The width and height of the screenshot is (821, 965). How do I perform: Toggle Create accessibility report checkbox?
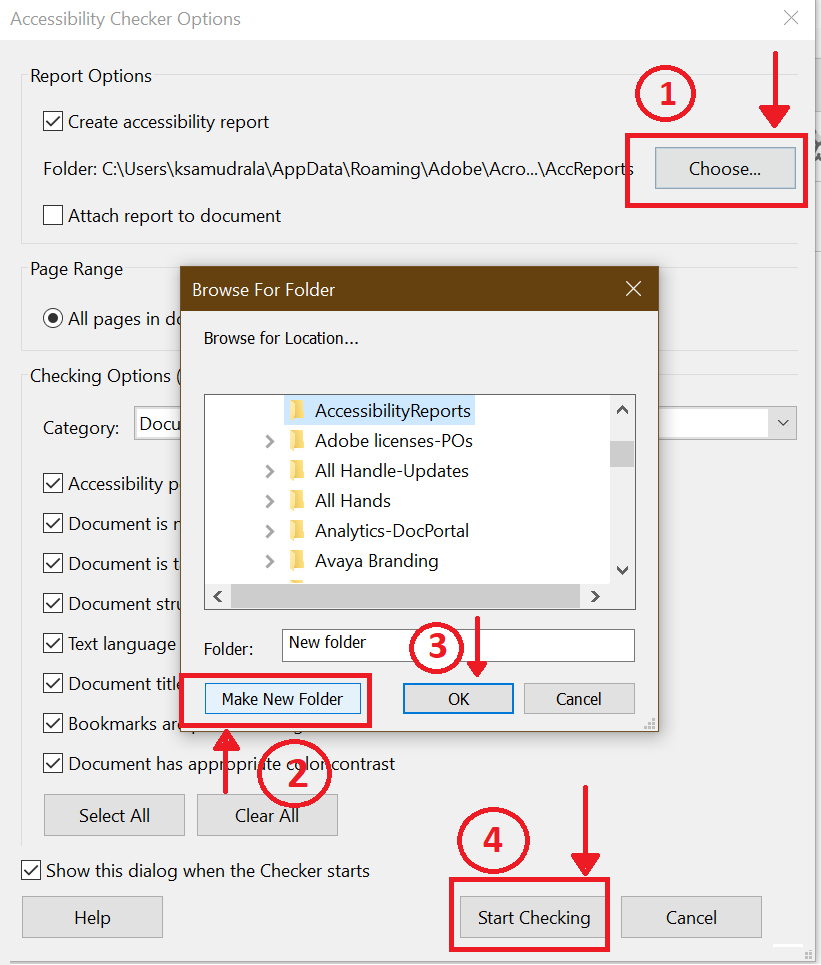[53, 121]
